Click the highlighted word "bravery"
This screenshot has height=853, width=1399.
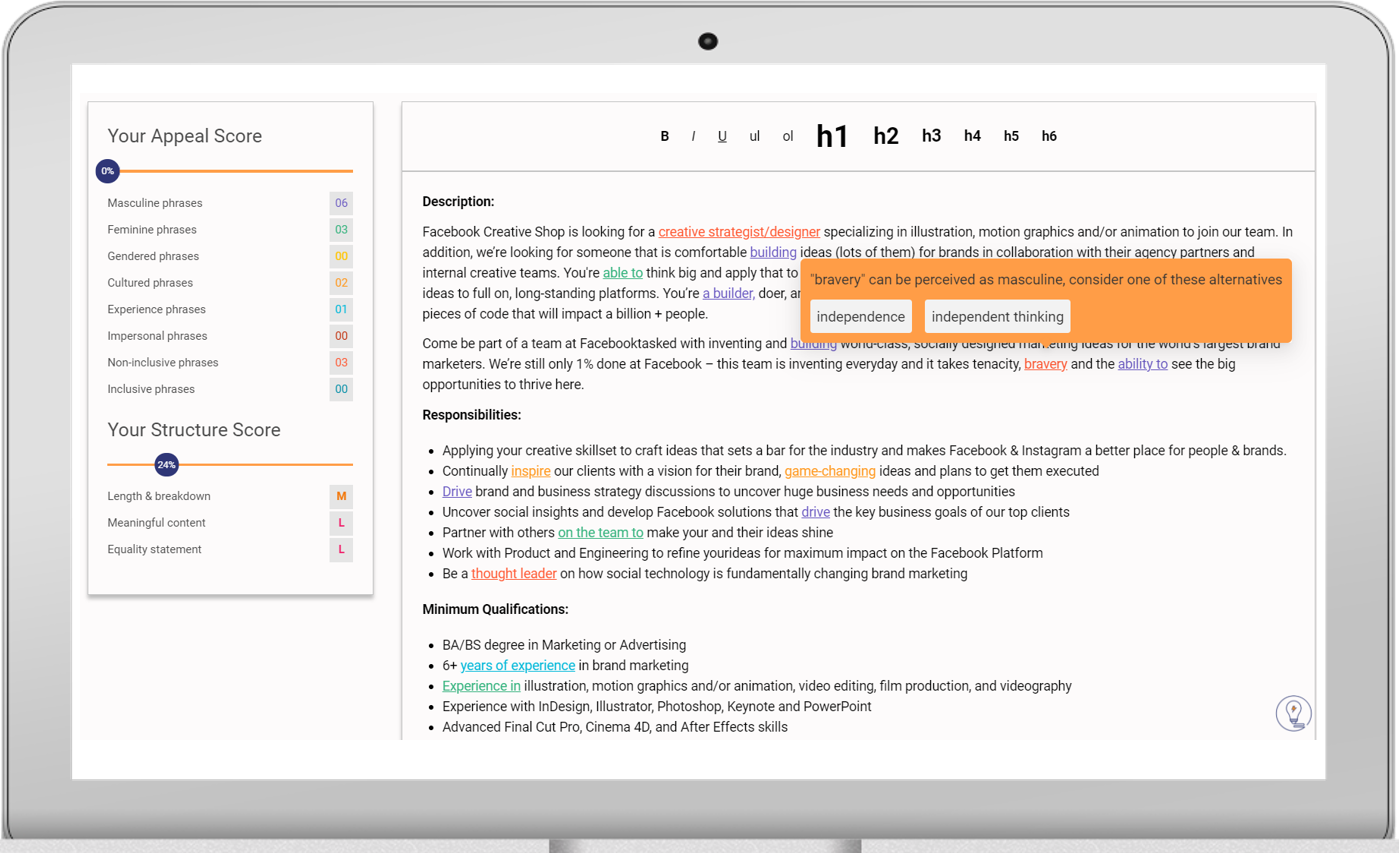pos(1045,364)
